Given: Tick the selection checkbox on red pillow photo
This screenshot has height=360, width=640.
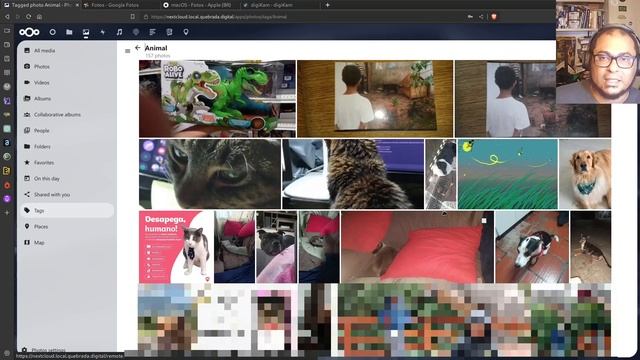Looking at the screenshot, I should point(484,220).
